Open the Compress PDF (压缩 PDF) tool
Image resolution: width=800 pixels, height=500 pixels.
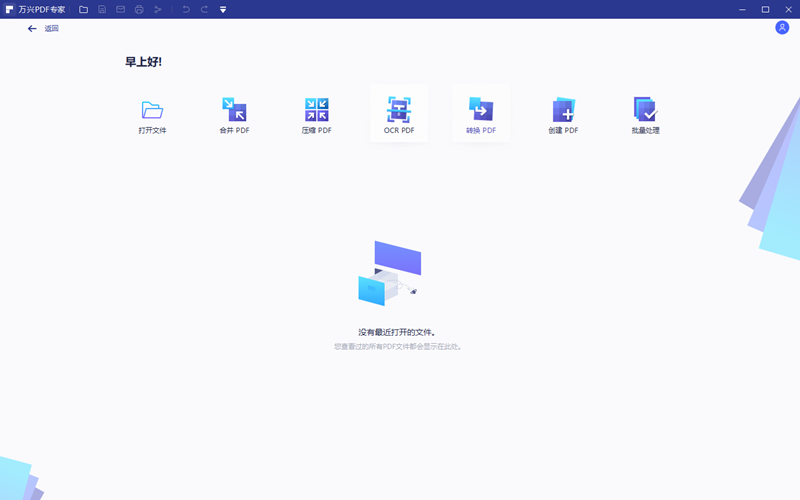pyautogui.click(x=316, y=111)
